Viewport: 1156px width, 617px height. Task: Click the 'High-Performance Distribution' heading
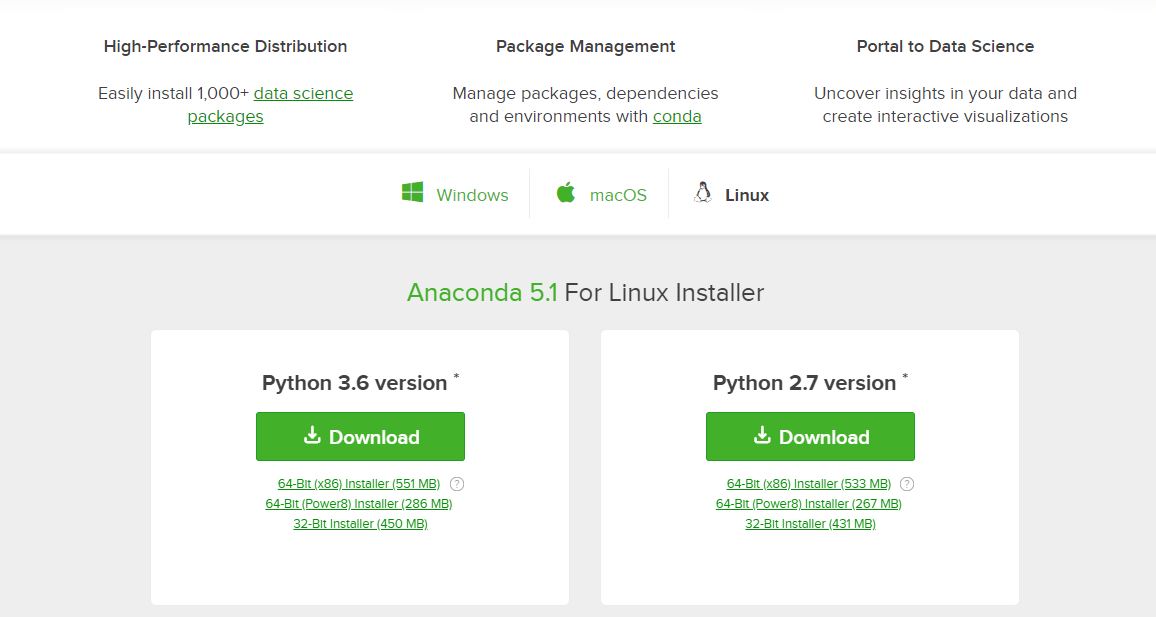coord(226,46)
